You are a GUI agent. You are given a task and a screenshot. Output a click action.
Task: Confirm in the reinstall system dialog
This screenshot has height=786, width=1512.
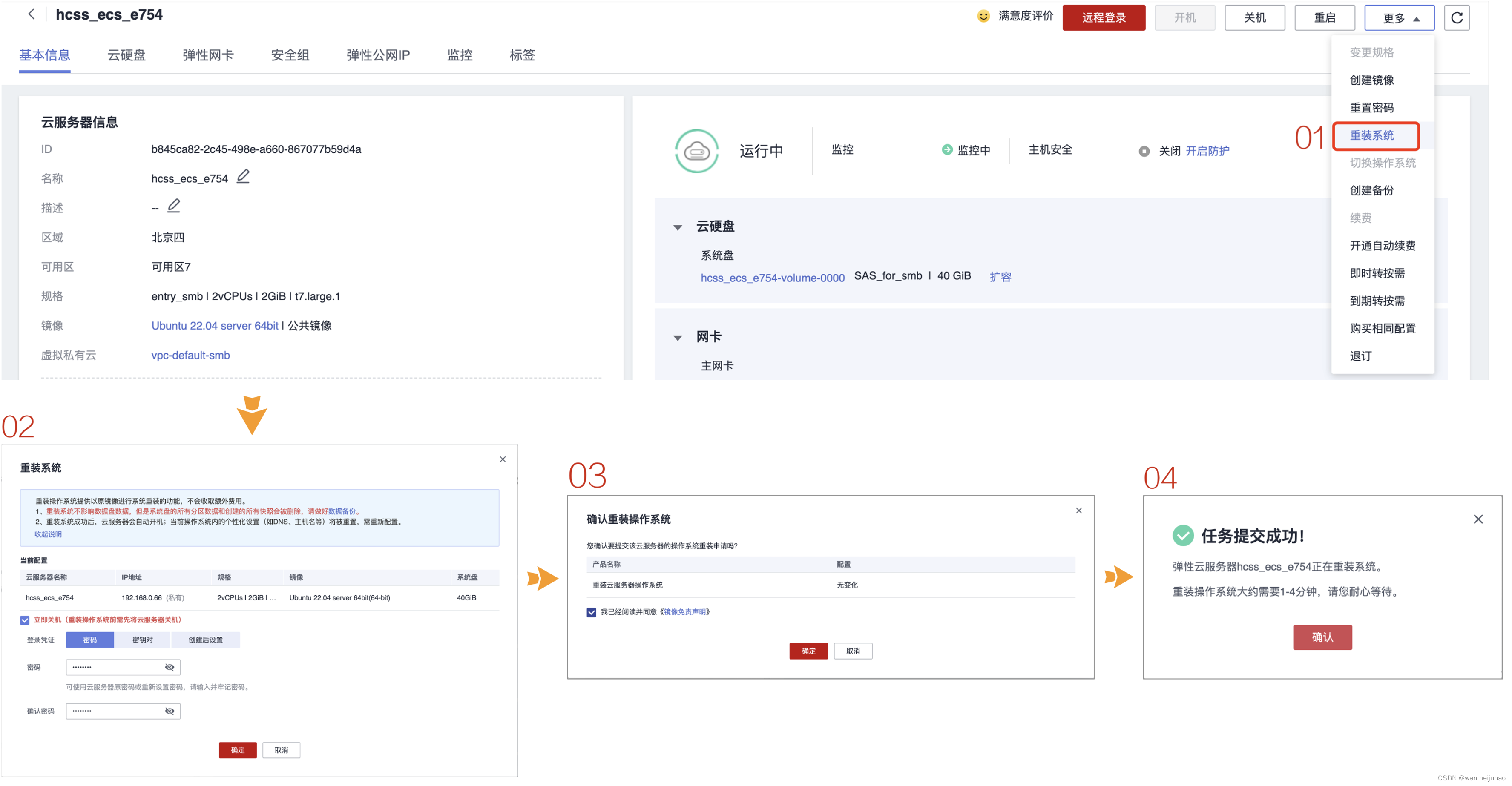pyautogui.click(x=238, y=750)
